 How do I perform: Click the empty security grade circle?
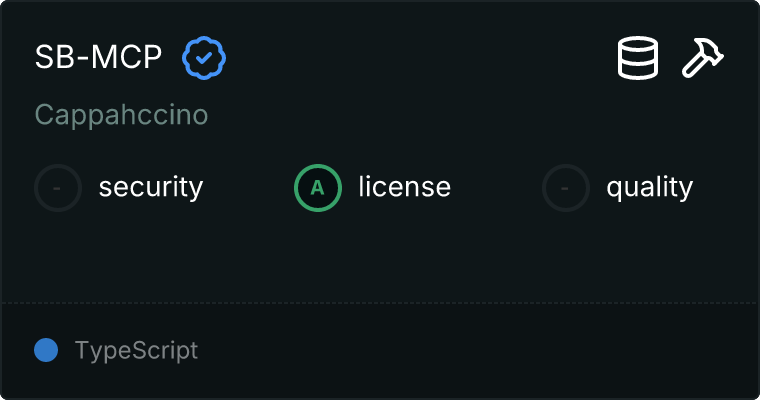(58, 188)
